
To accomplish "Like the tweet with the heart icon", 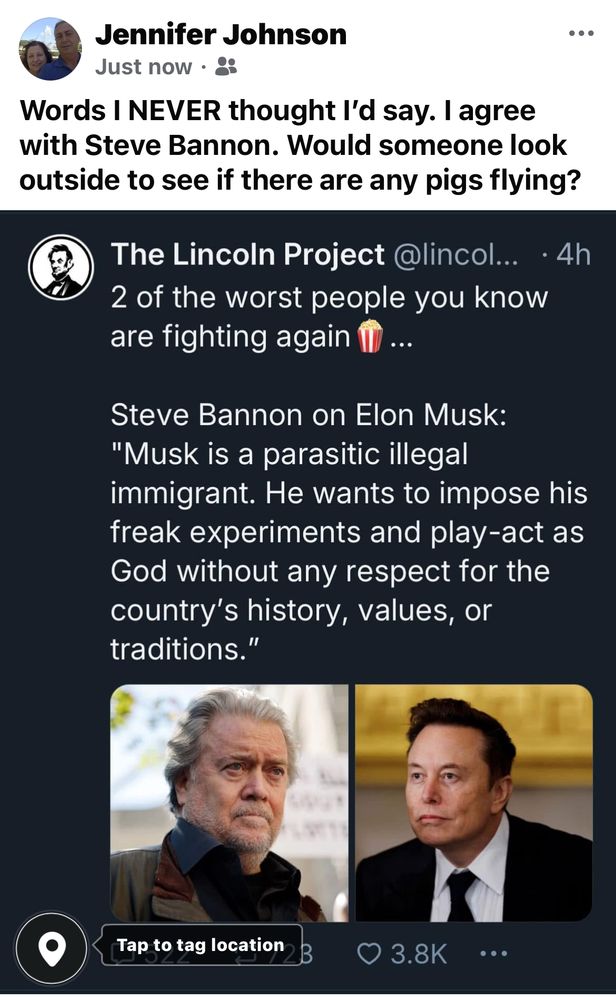I will coord(370,953).
